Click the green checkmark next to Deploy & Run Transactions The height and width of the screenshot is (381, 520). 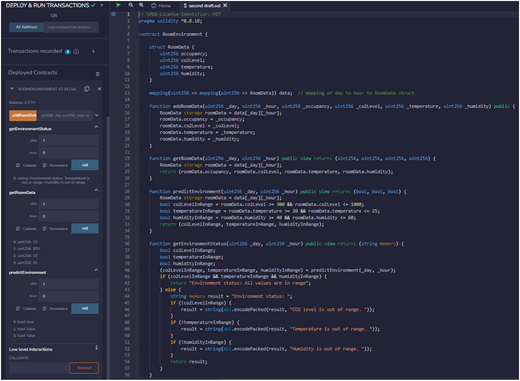pos(93,5)
